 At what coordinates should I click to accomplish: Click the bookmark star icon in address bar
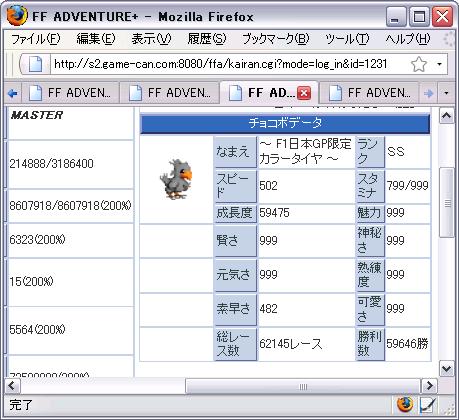click(419, 64)
